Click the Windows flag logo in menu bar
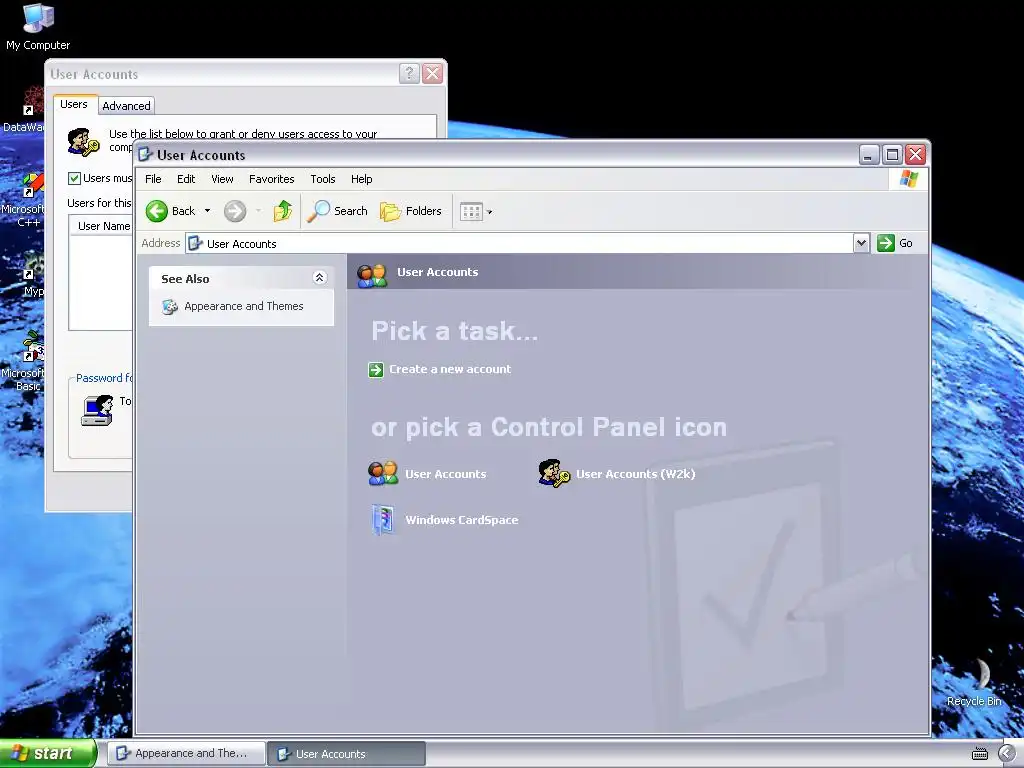 [x=908, y=179]
